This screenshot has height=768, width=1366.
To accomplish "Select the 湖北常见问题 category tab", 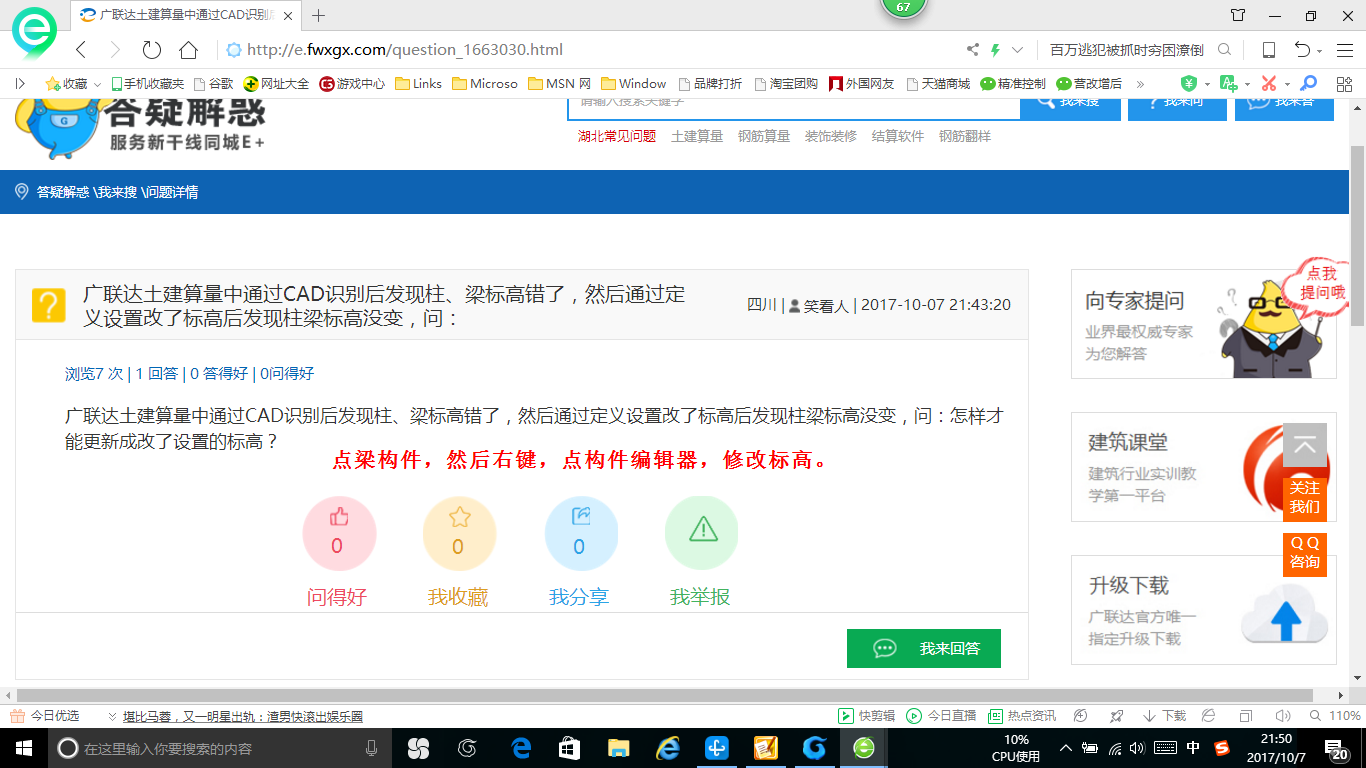I will point(617,136).
